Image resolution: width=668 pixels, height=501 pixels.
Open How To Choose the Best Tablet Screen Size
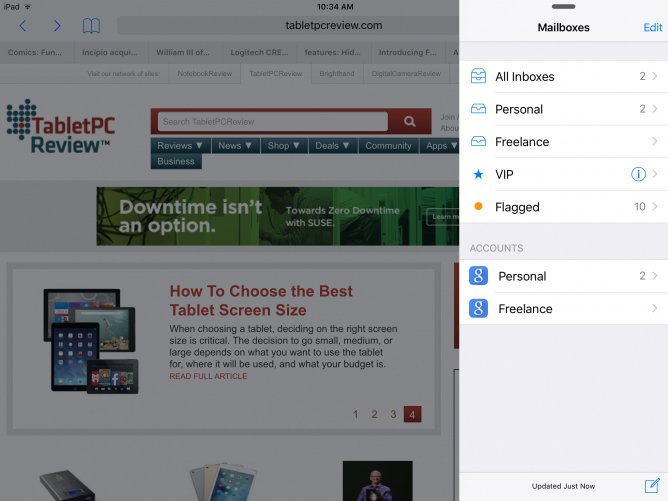pos(261,300)
